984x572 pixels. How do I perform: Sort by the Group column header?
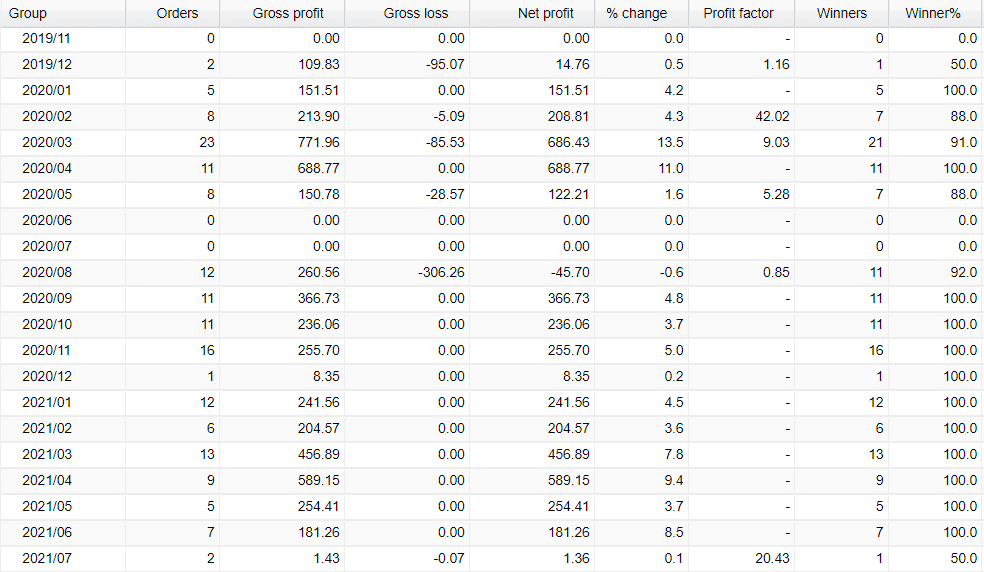pos(63,13)
